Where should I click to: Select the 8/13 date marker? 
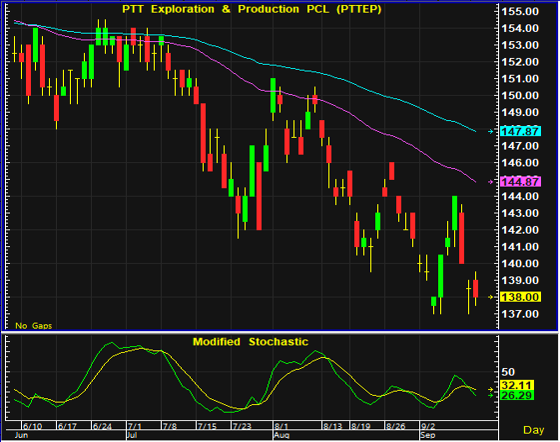332,426
